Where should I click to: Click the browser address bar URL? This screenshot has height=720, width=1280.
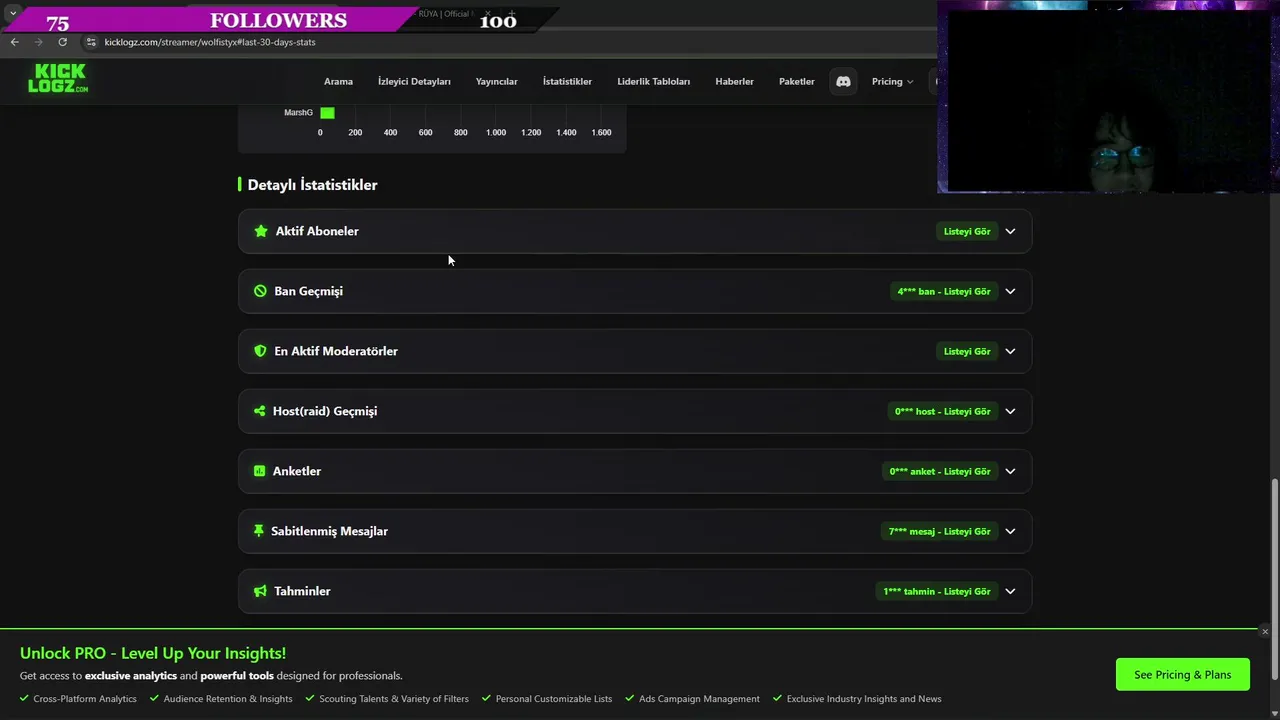(x=210, y=42)
